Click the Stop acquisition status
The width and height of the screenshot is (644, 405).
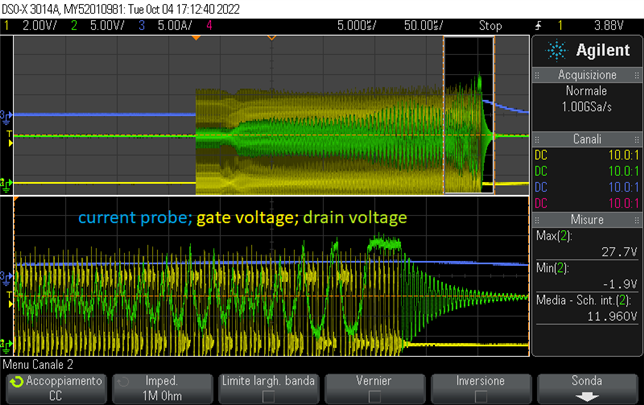(490, 25)
